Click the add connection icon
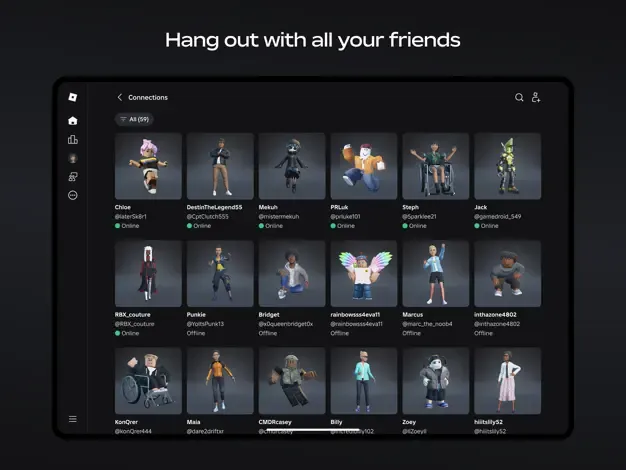Viewport: 626px width, 470px height. 536,98
